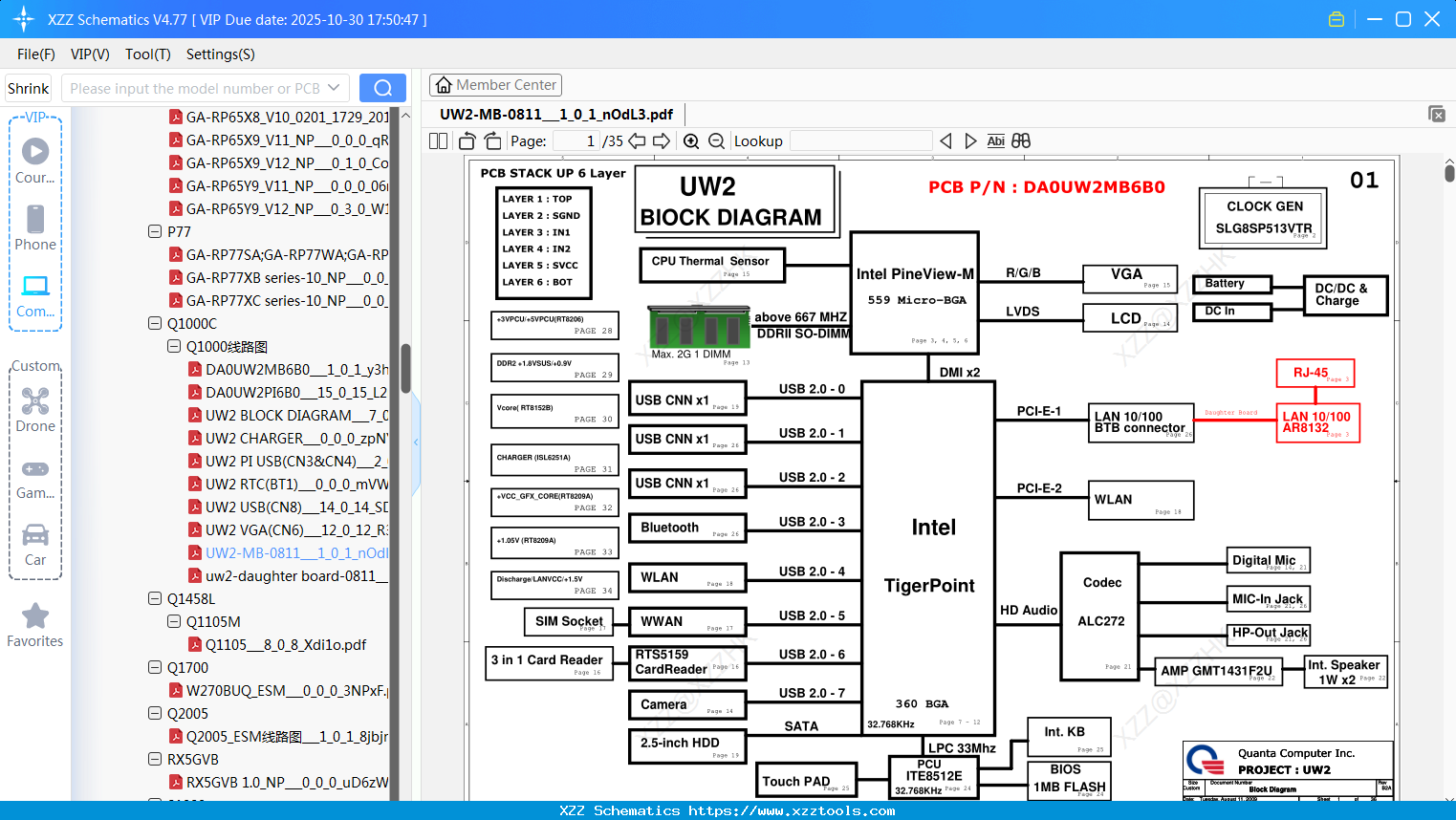This screenshot has width=1456, height=820.
Task: Select the Drone category in the sidebar
Action: pyautogui.click(x=35, y=409)
